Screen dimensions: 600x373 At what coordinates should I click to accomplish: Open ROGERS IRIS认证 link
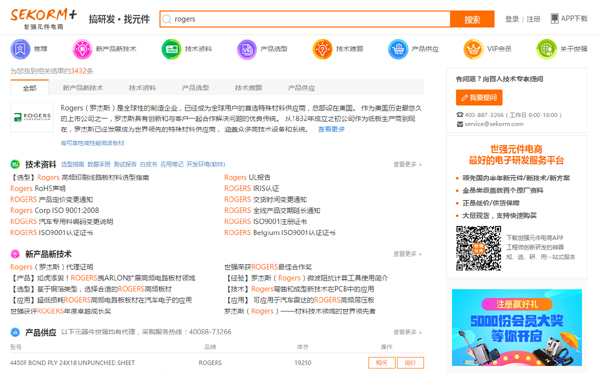pos(251,188)
